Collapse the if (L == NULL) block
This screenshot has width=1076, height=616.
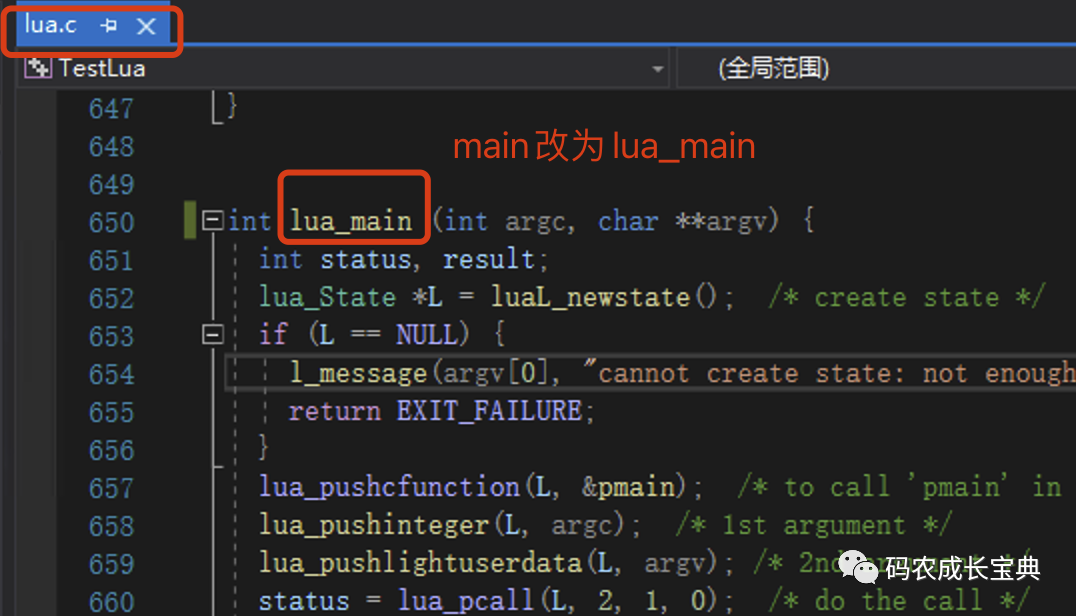(x=213, y=334)
